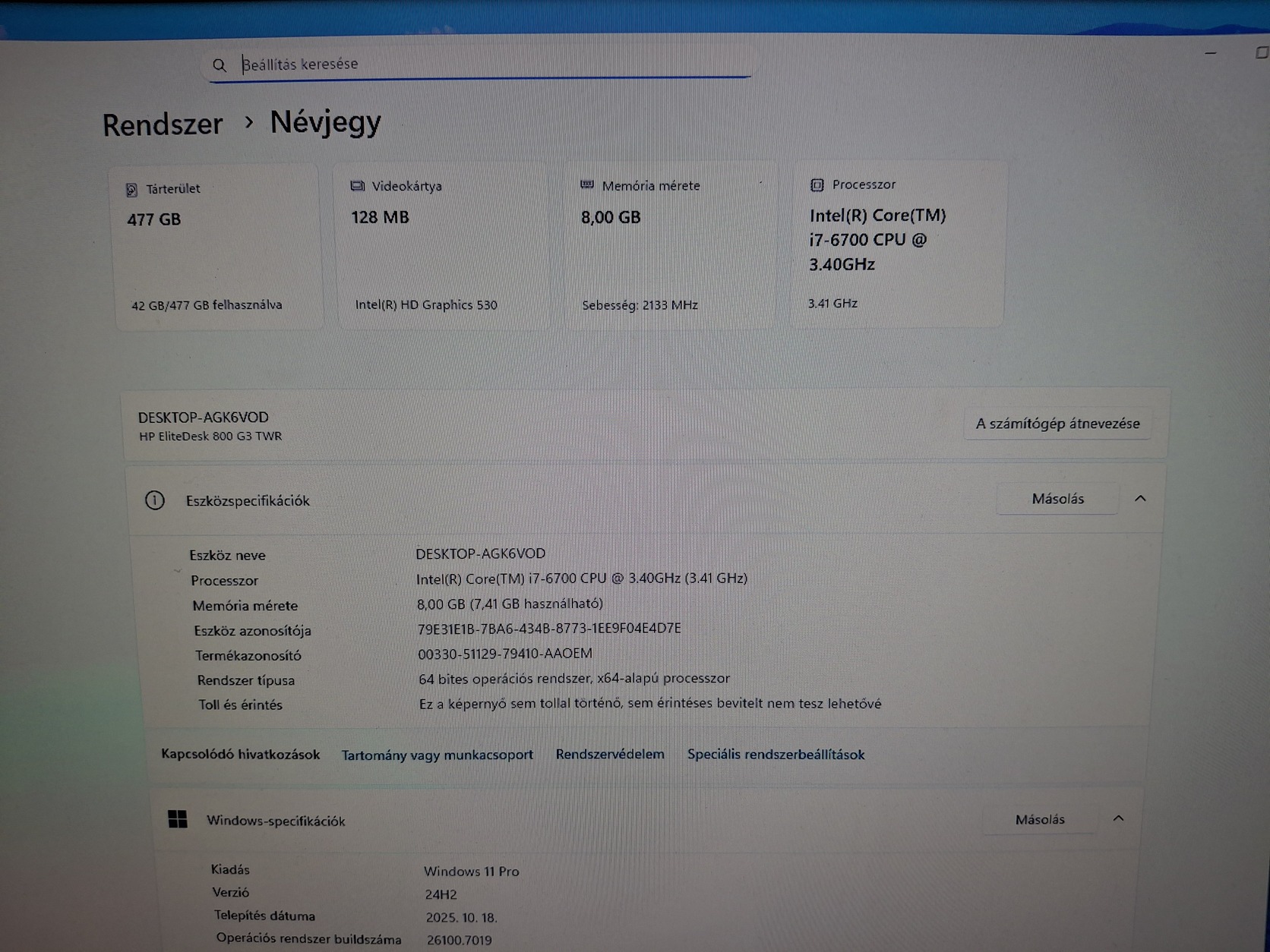This screenshot has height=952, width=1270.
Task: Click the search magnifier icon
Action: [219, 65]
